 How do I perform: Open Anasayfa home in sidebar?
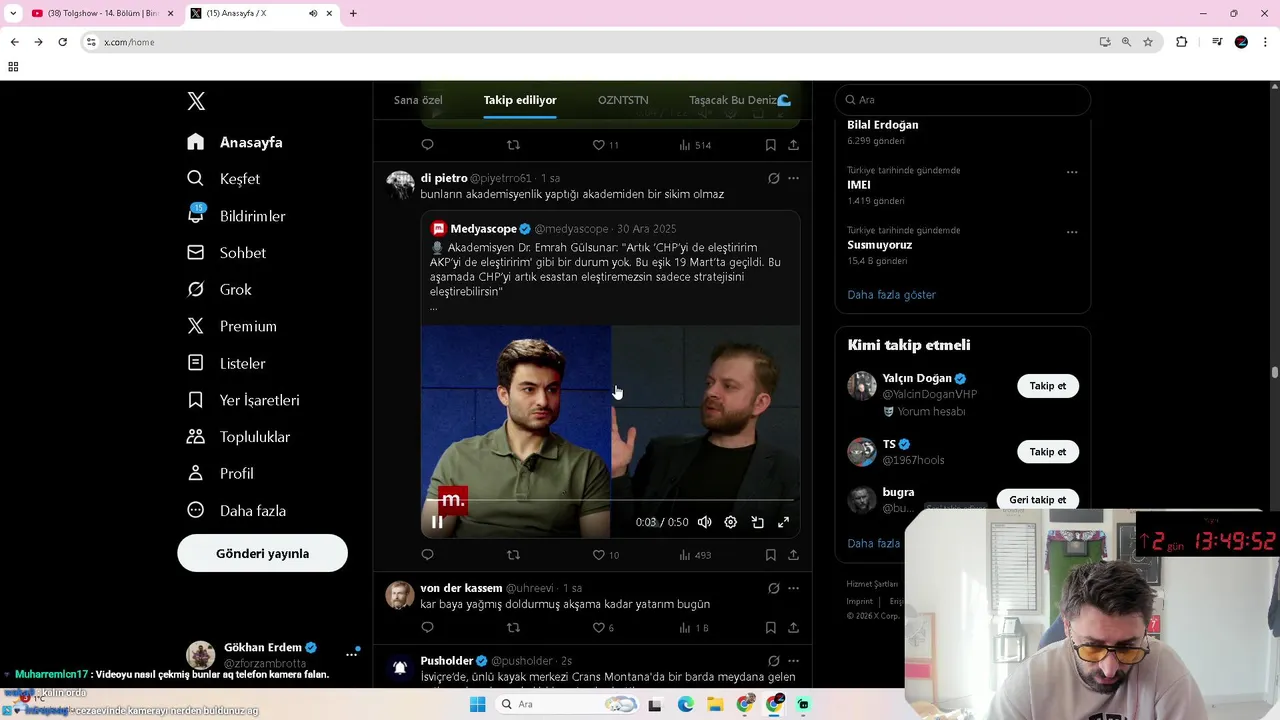click(x=235, y=142)
